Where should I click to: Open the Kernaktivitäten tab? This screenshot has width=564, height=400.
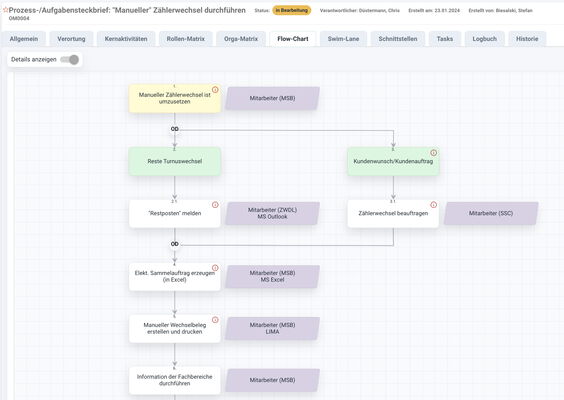tap(126, 39)
